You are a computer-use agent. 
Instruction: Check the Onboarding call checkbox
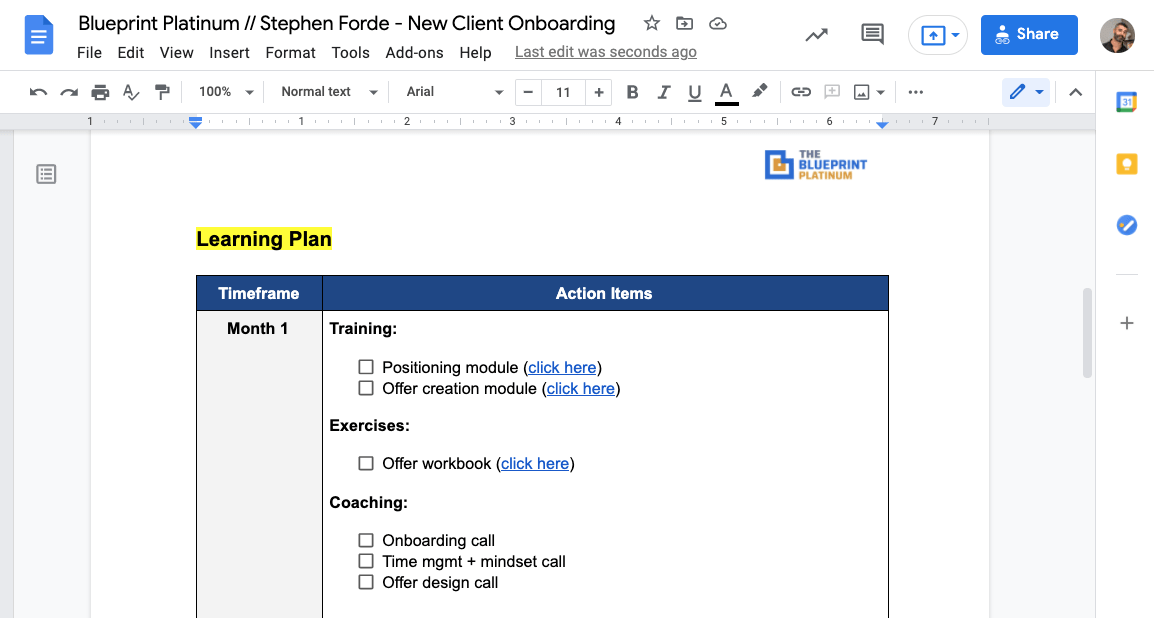[366, 540]
